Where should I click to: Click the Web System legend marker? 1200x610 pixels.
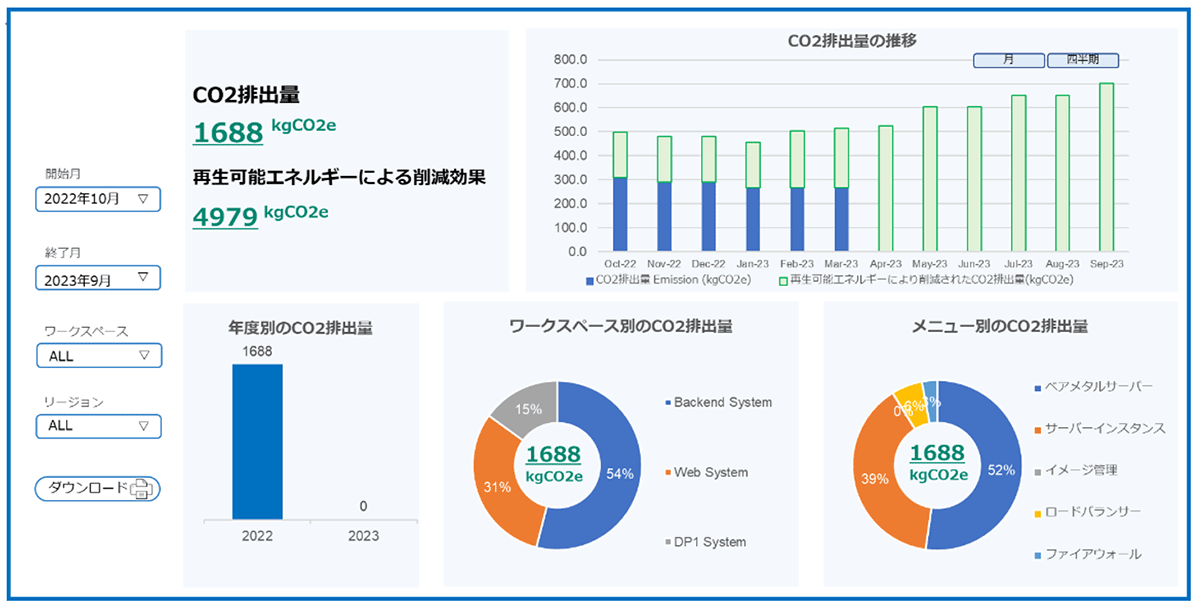[x=667, y=472]
